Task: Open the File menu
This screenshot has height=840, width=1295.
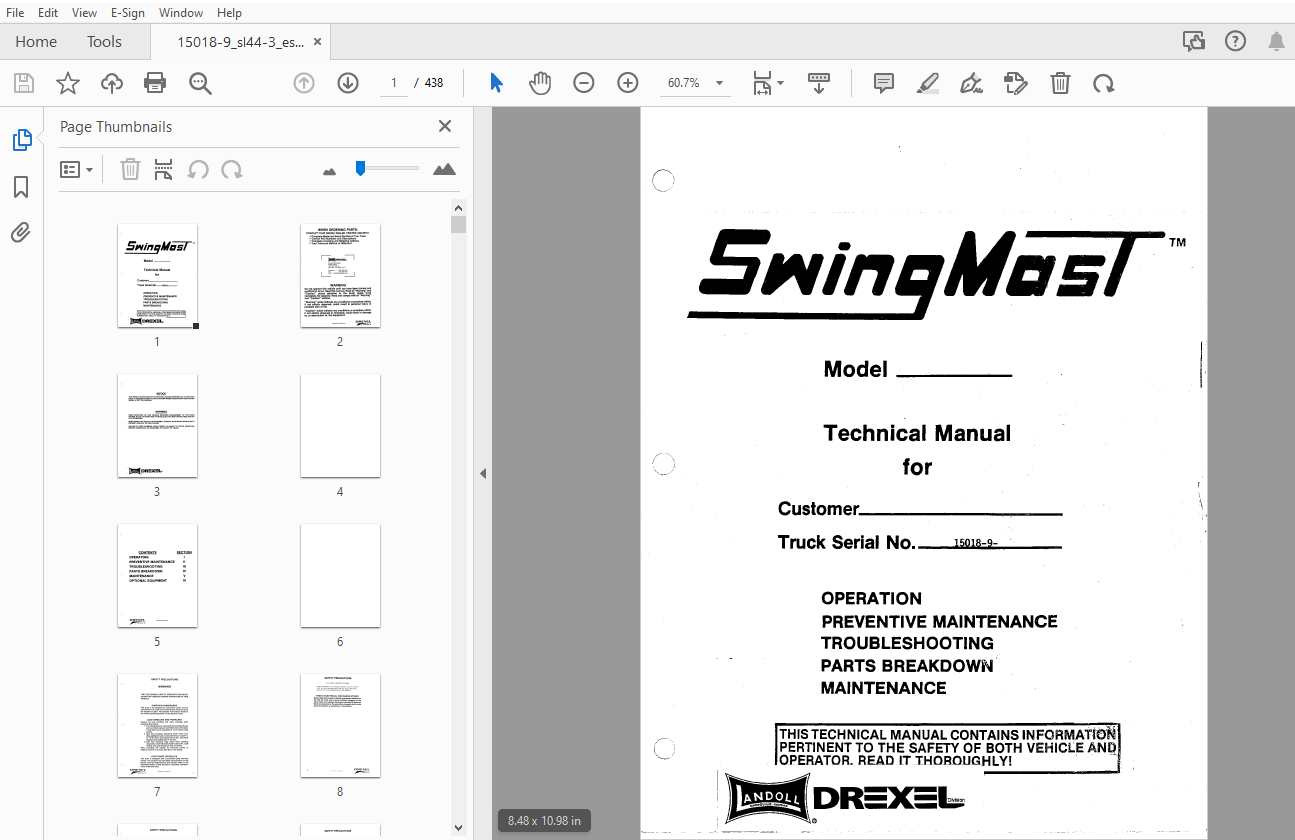Action: 16,13
